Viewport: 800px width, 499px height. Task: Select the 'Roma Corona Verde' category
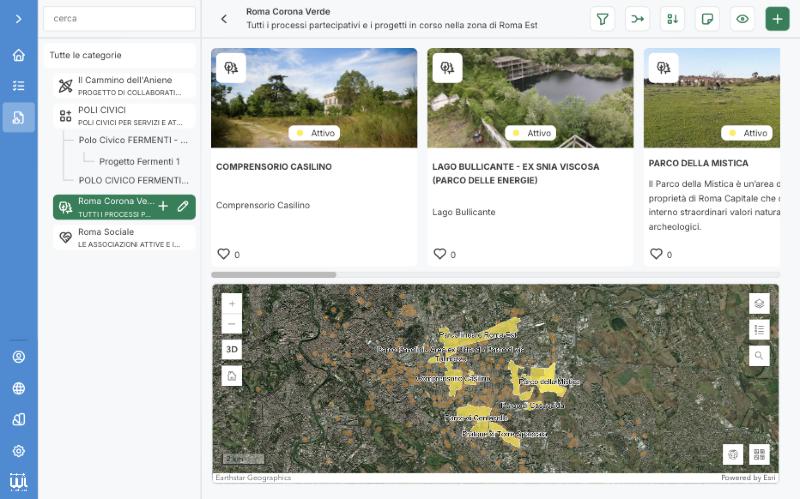[124, 207]
